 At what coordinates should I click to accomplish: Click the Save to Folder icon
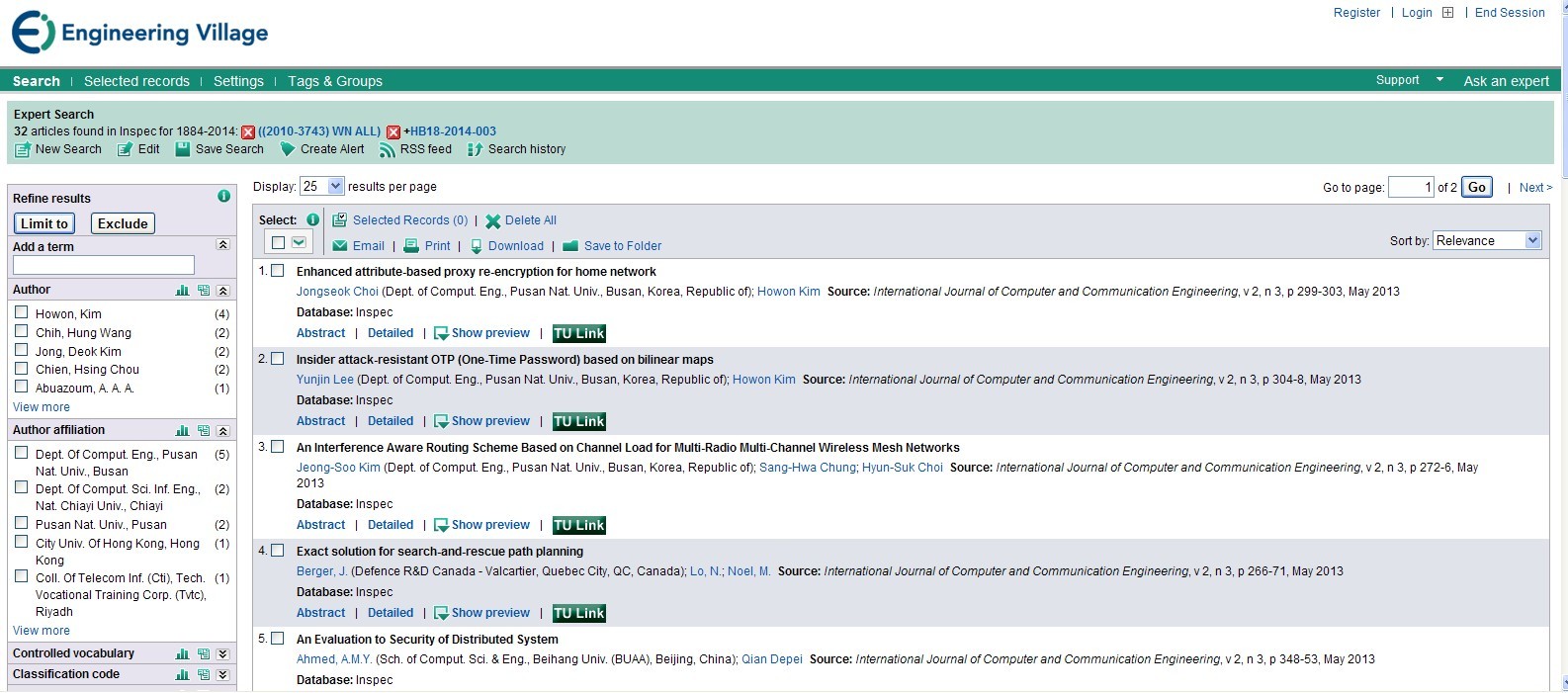coord(570,246)
